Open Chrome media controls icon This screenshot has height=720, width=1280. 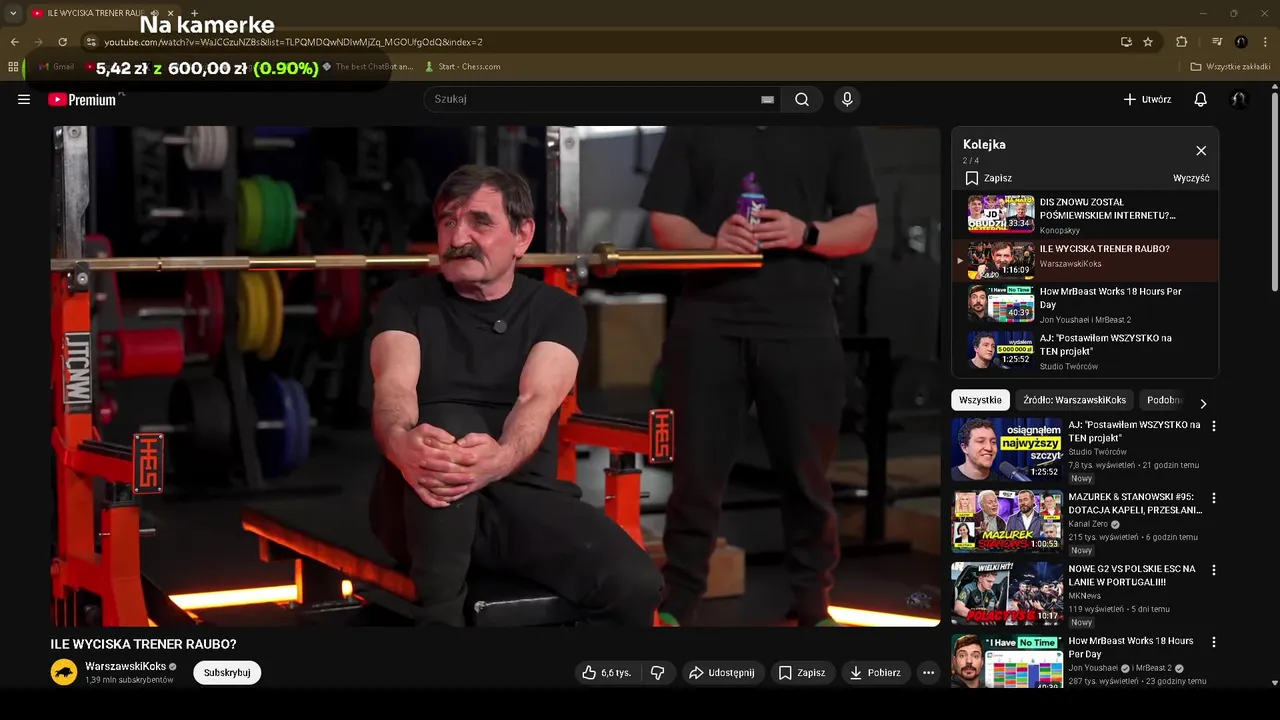[x=1217, y=42]
